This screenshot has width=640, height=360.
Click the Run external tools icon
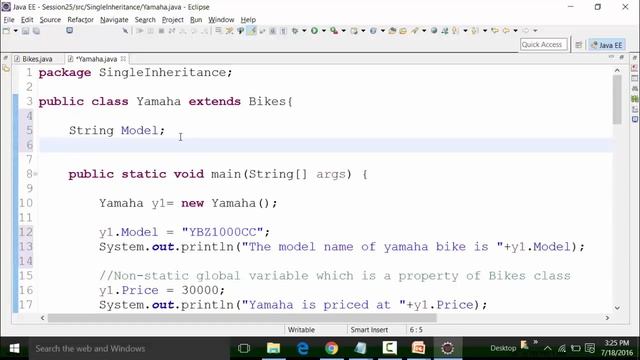[x=334, y=31]
